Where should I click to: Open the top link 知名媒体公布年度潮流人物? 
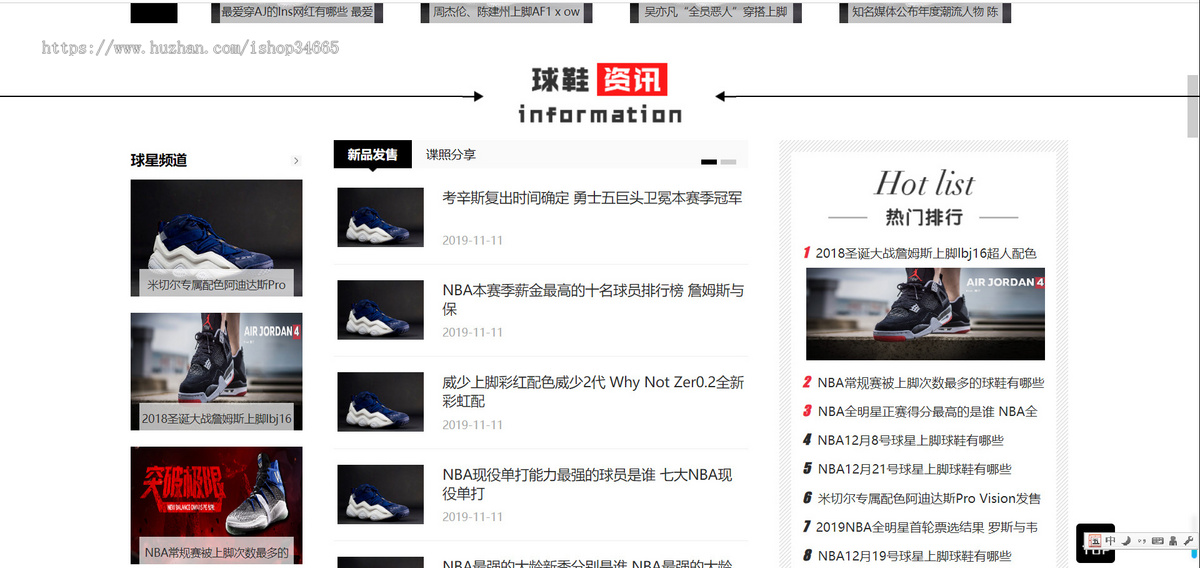(x=925, y=12)
